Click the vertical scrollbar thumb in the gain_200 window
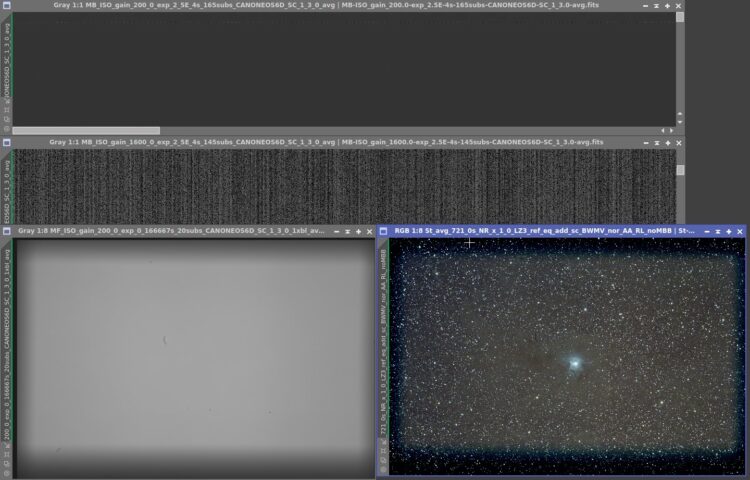This screenshot has height=480, width=750. click(x=680, y=17)
